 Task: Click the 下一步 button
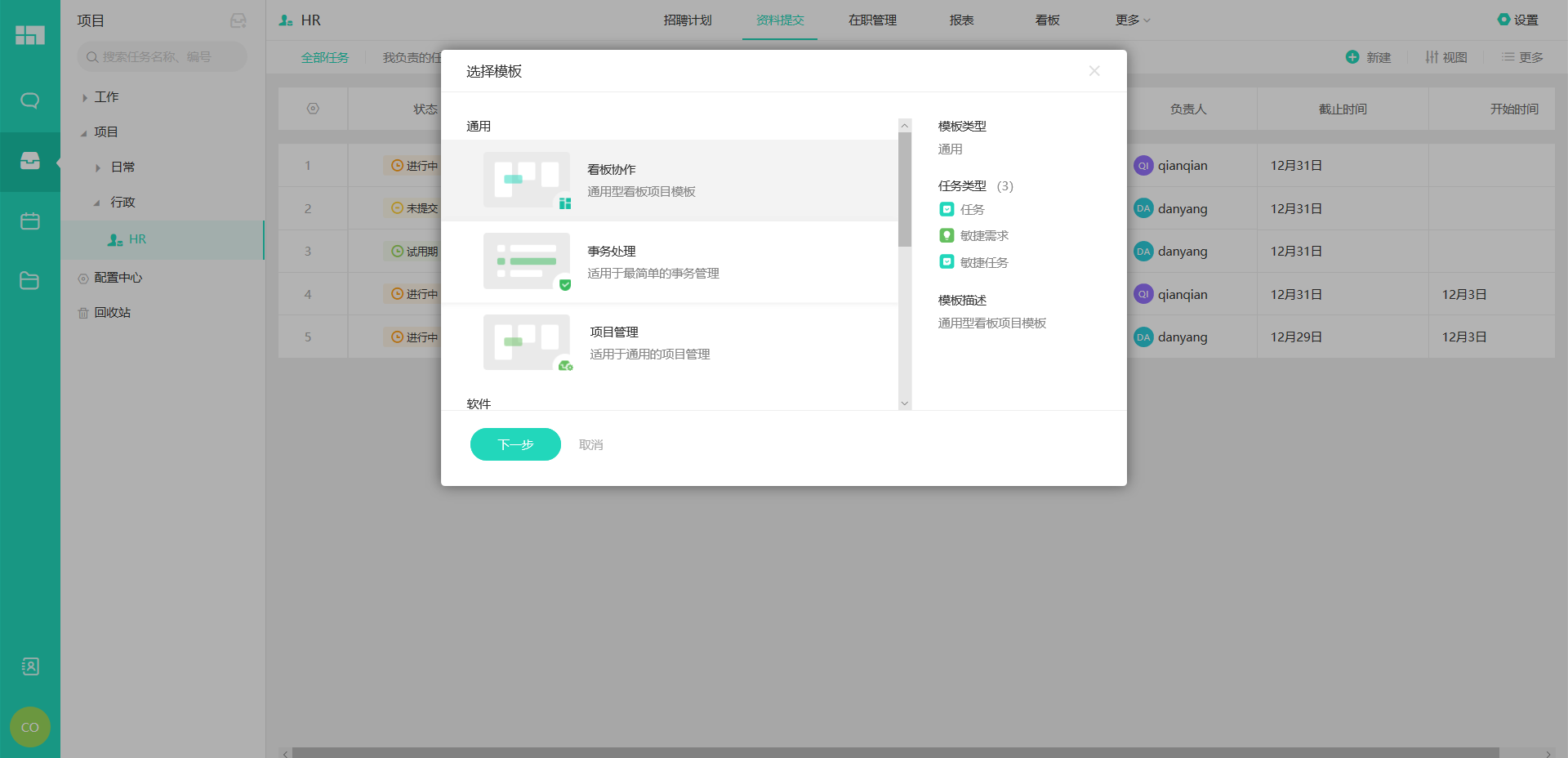pyautogui.click(x=515, y=444)
